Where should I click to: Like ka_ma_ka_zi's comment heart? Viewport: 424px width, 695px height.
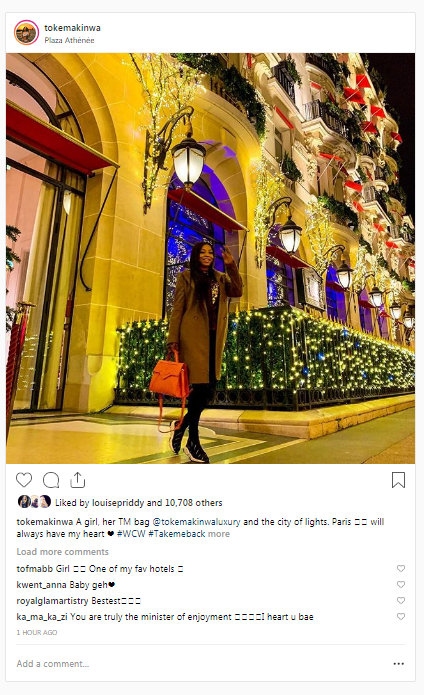tap(401, 616)
